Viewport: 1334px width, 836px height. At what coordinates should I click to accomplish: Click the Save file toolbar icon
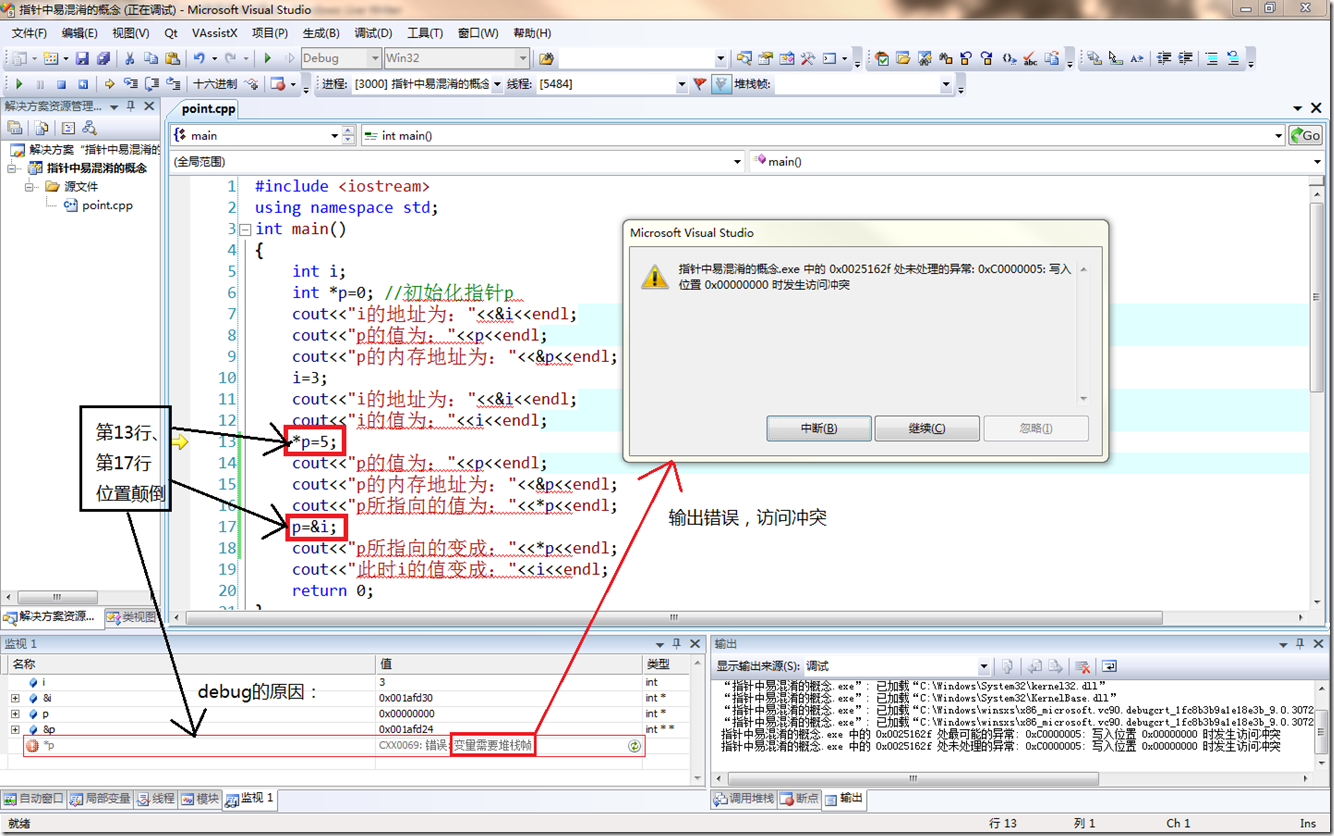(82, 58)
